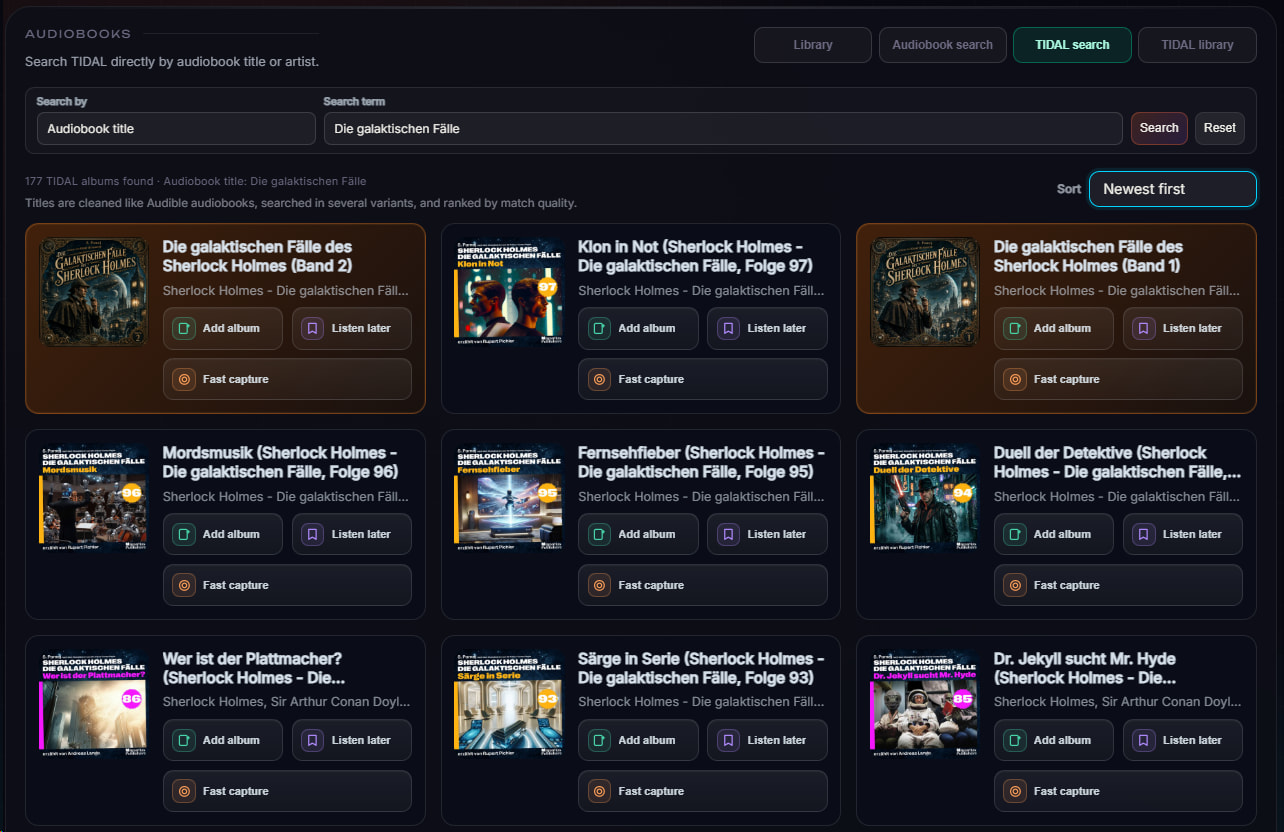1284x832 pixels.
Task: Click the add-album icon for Mordsmusik
Action: (183, 534)
